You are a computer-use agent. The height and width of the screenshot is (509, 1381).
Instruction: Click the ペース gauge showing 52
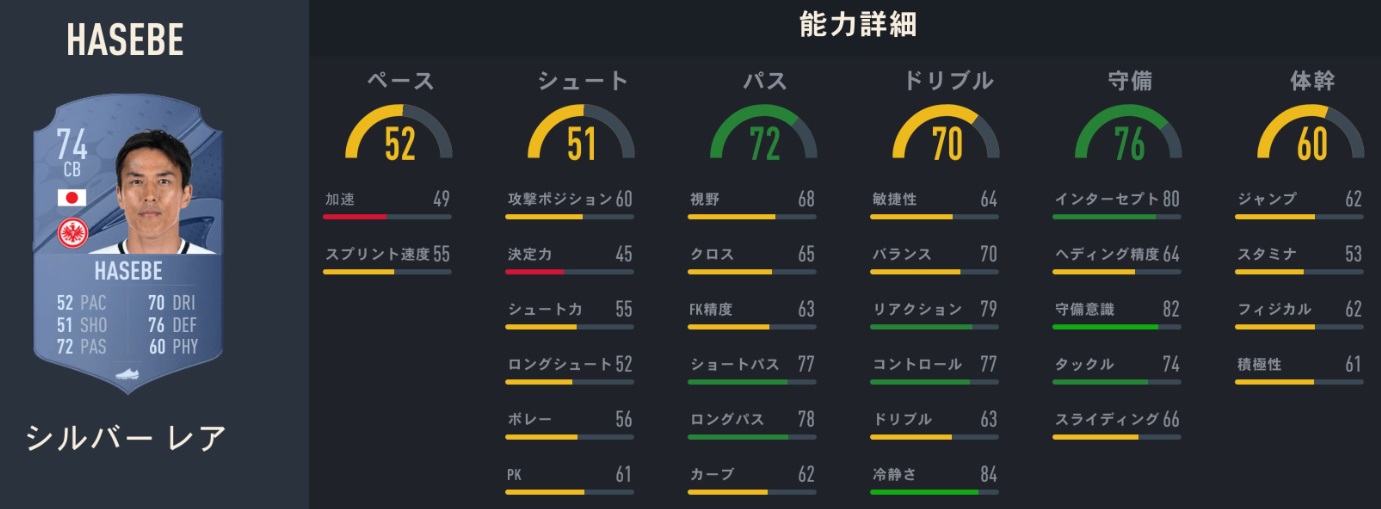click(399, 136)
